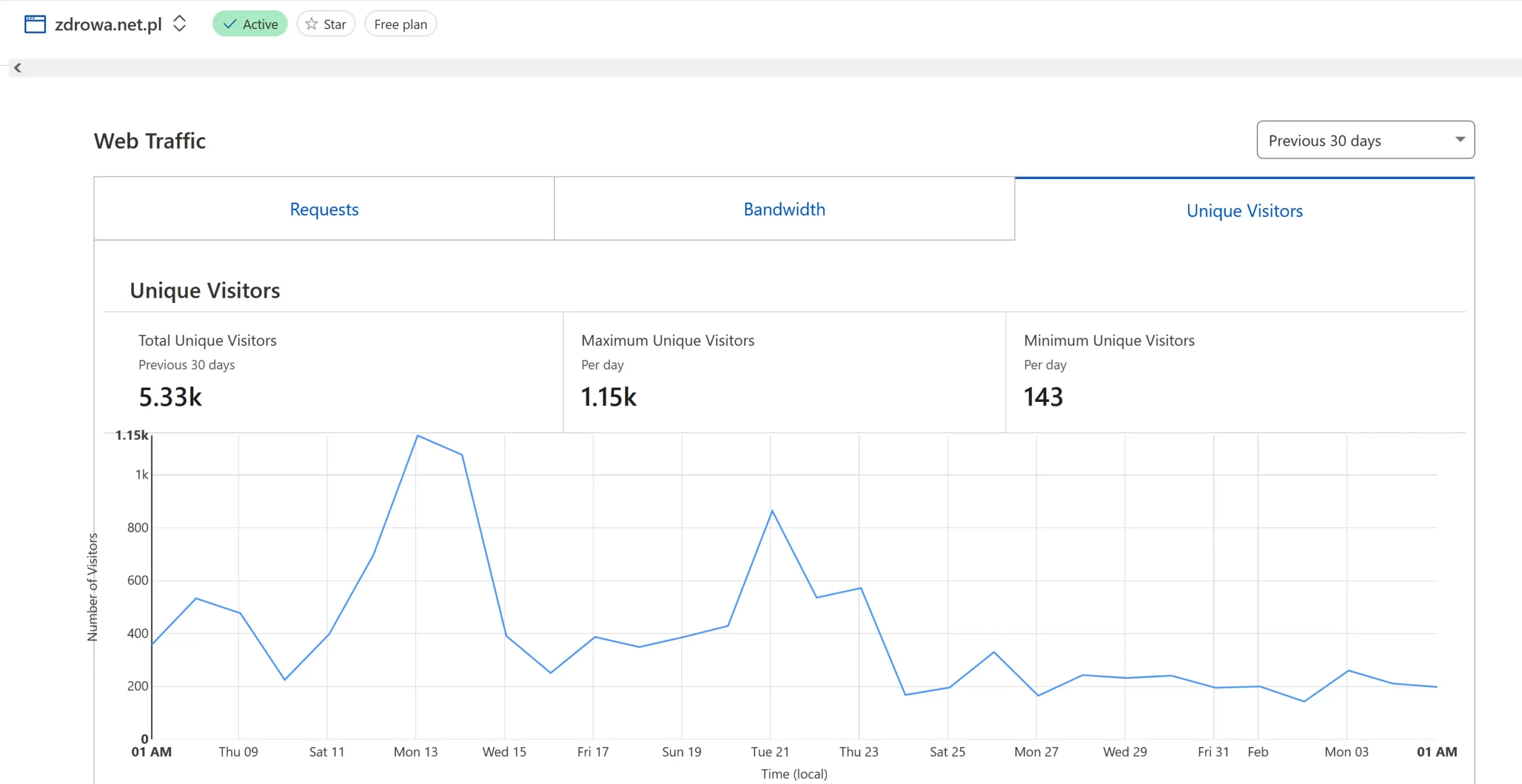Click the Mon 03 chart data point
The width and height of the screenshot is (1522, 784).
[1348, 670]
